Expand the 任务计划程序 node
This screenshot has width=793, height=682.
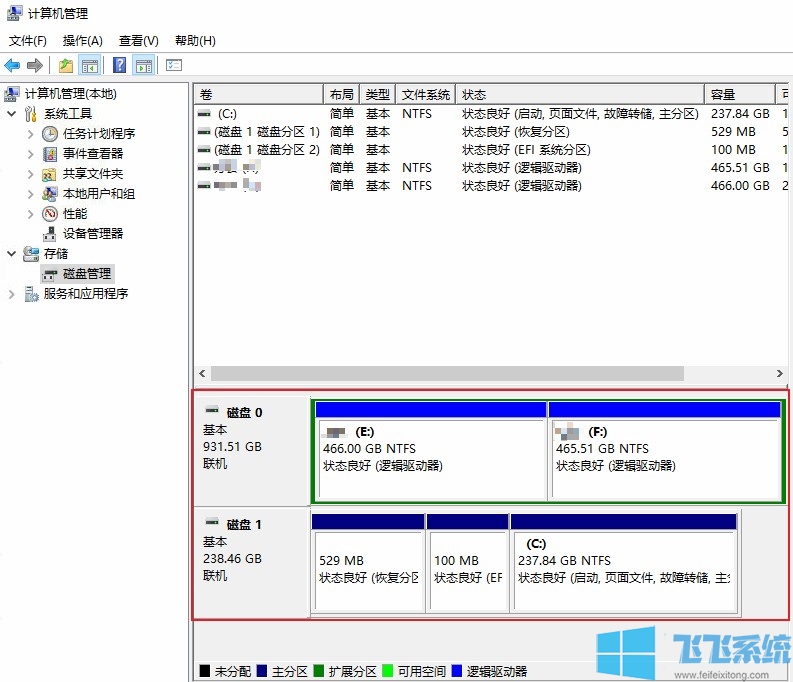point(30,134)
